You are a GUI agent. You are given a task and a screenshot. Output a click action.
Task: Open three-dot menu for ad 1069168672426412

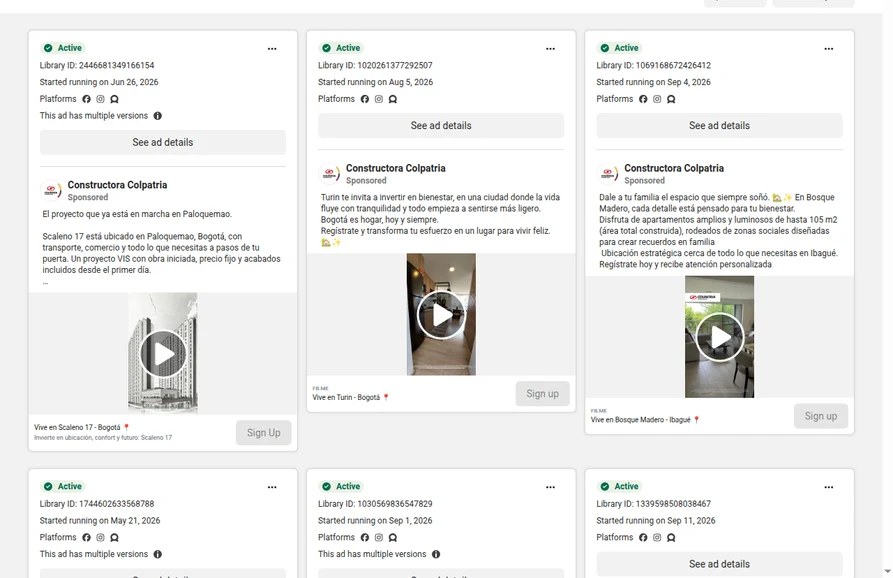click(829, 48)
